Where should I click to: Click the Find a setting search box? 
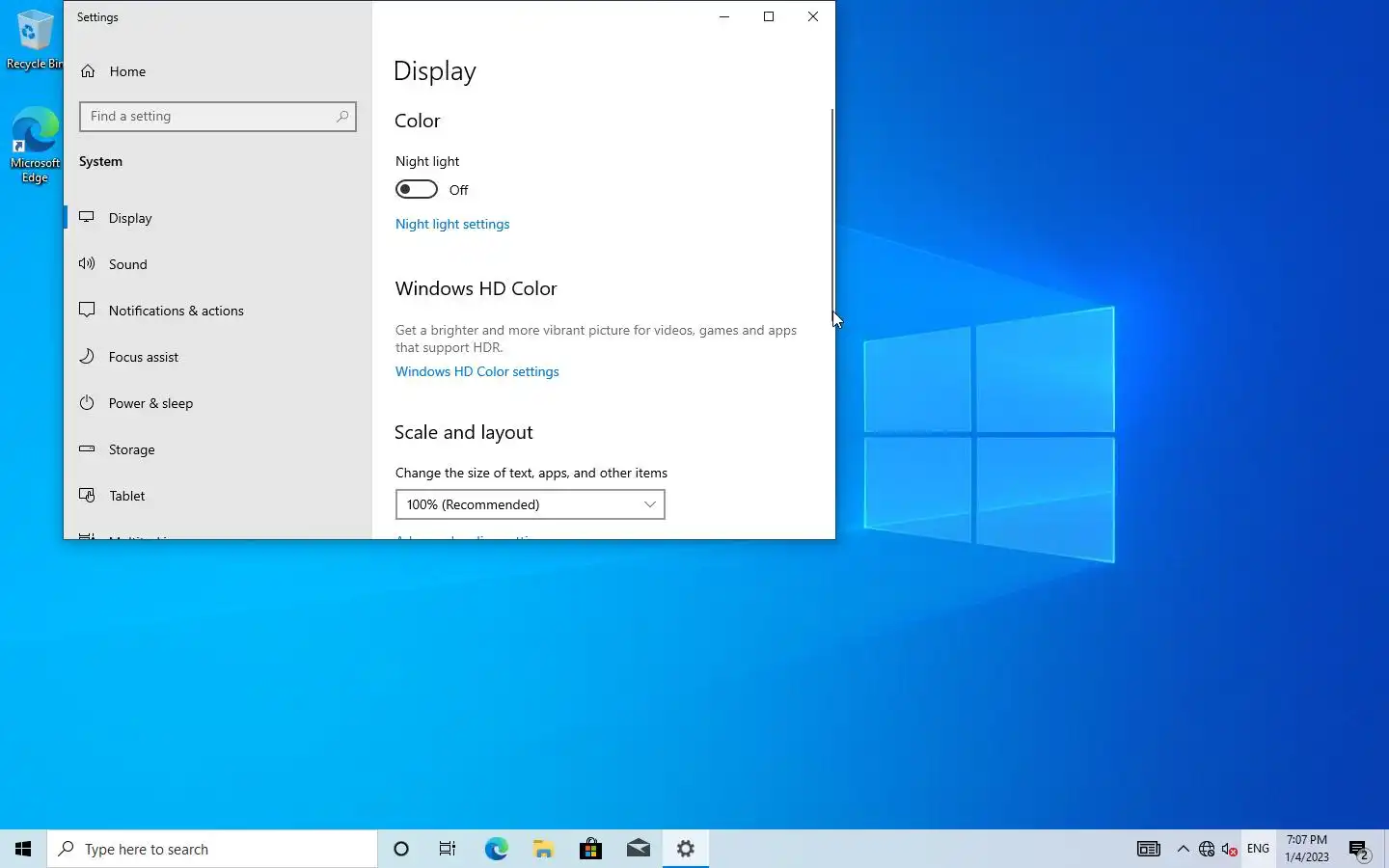tap(218, 117)
